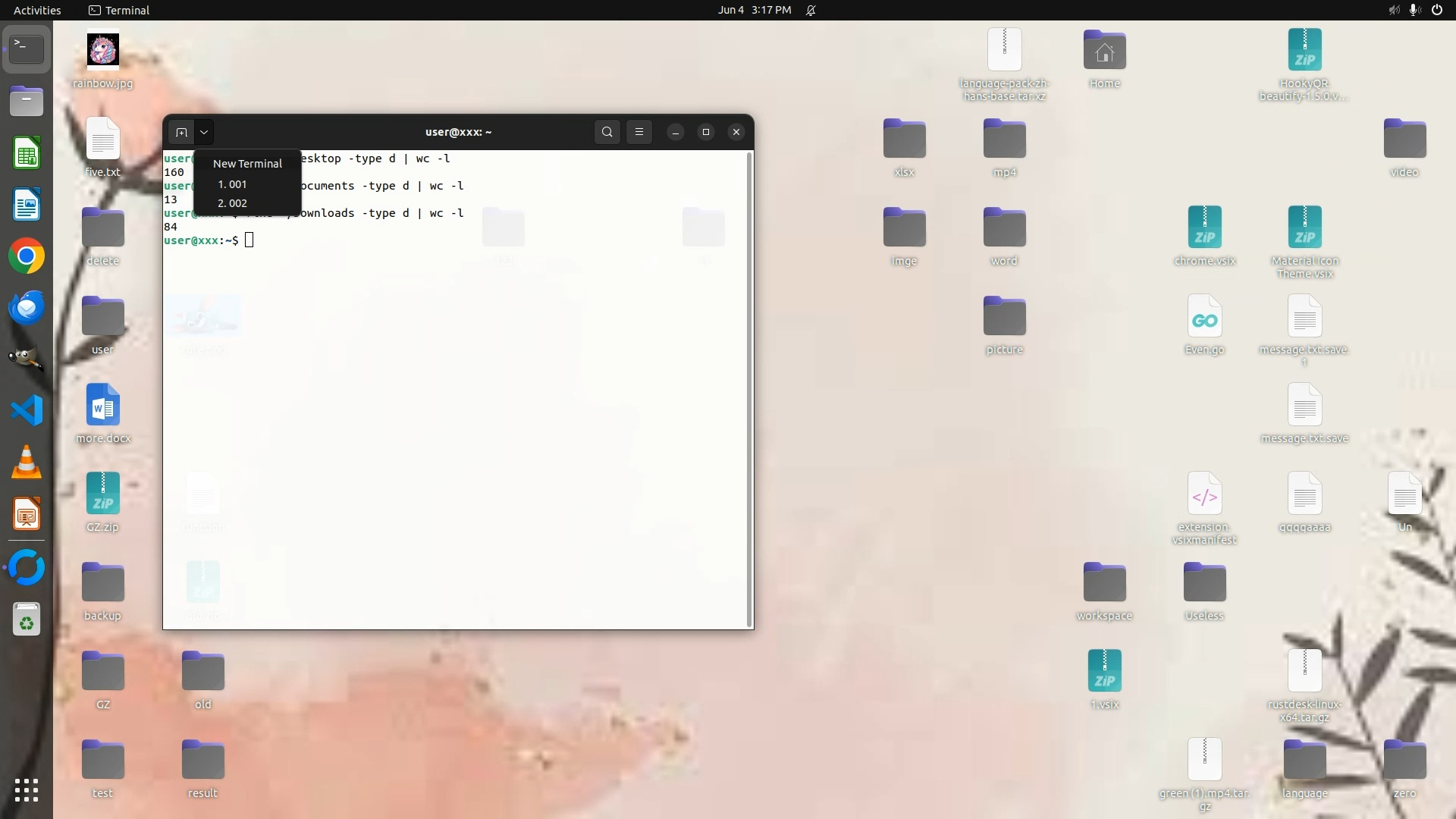The image size is (1456, 819).
Task: Select rainbow.jpg thumbnail on desktop
Action: point(103,50)
